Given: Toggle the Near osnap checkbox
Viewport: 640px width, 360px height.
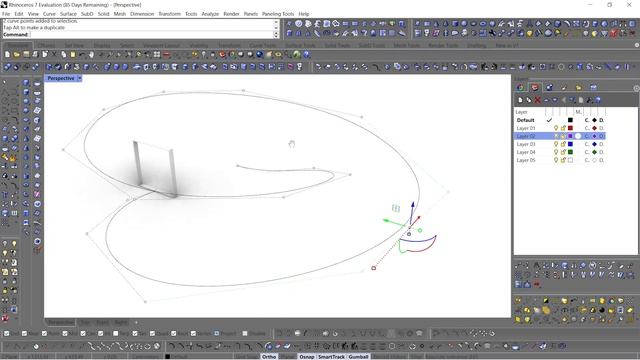Looking at the screenshot, I should coord(24,333).
